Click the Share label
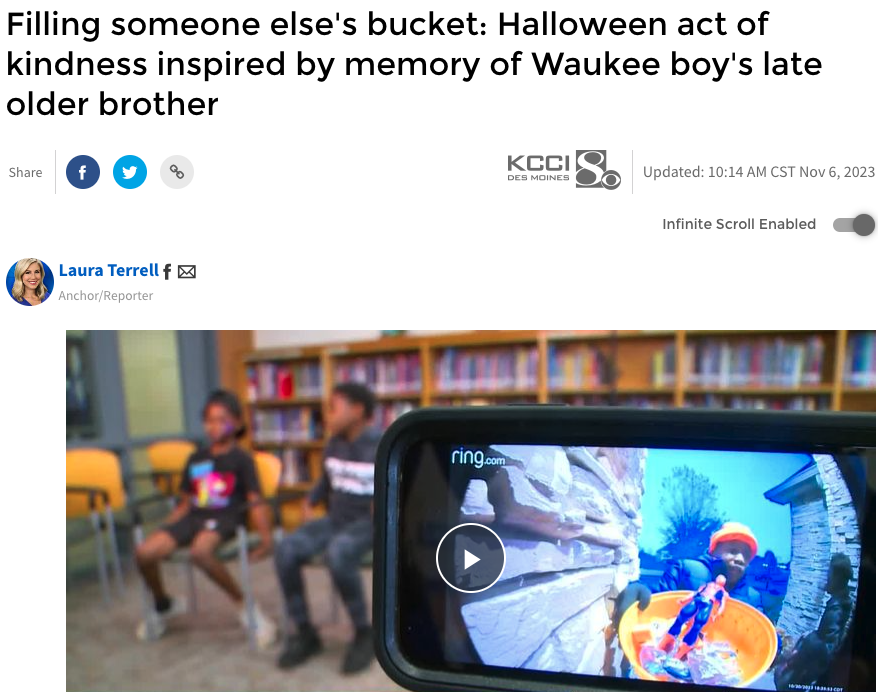The height and width of the screenshot is (692, 878). [x=25, y=172]
